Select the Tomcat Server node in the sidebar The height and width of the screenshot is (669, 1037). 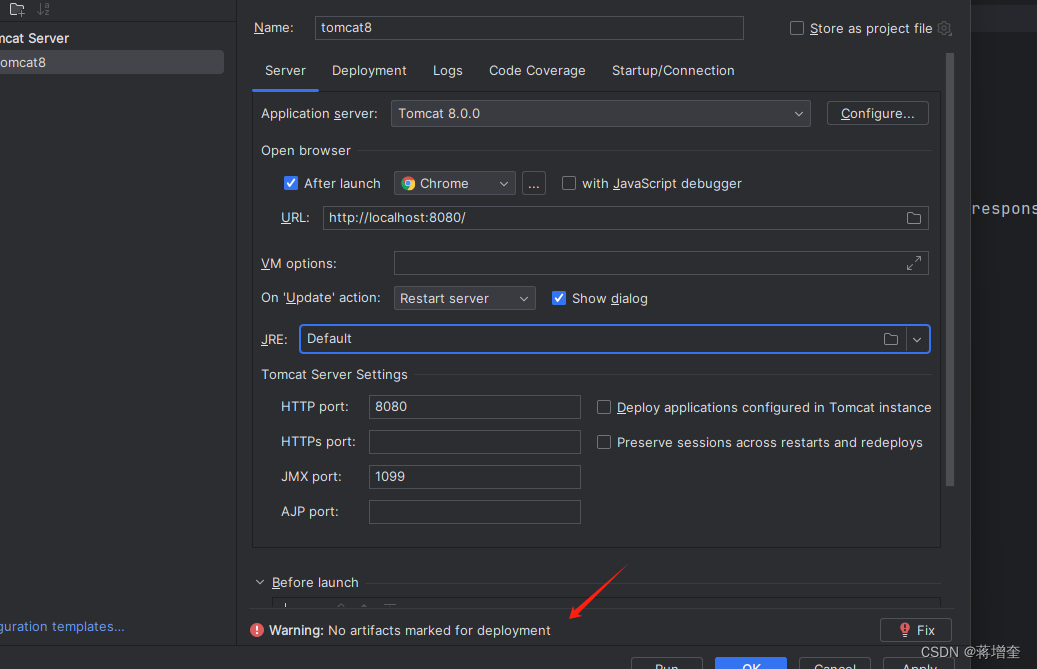point(34,38)
